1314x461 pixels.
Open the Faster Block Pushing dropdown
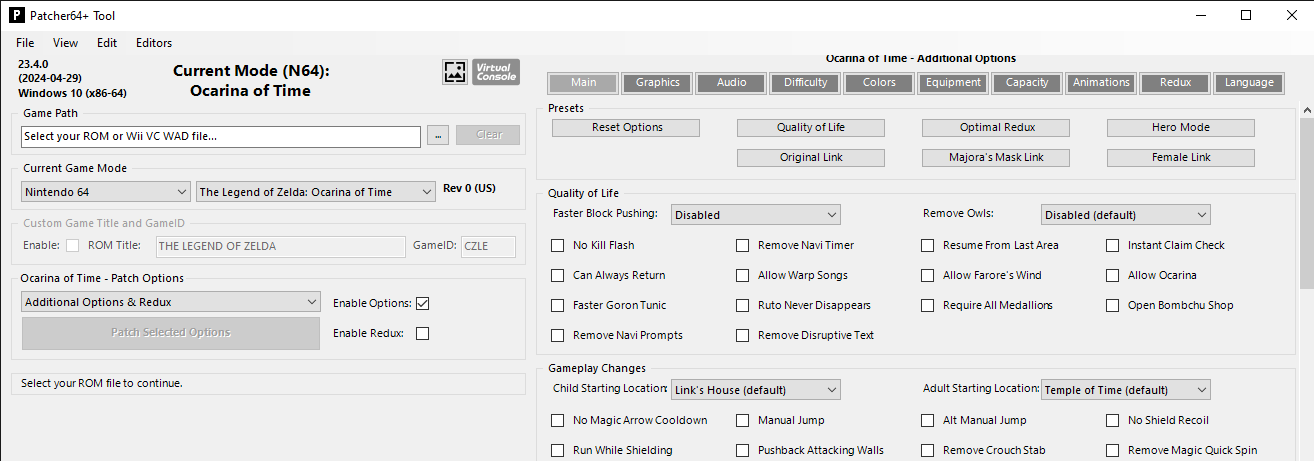pyautogui.click(x=756, y=215)
